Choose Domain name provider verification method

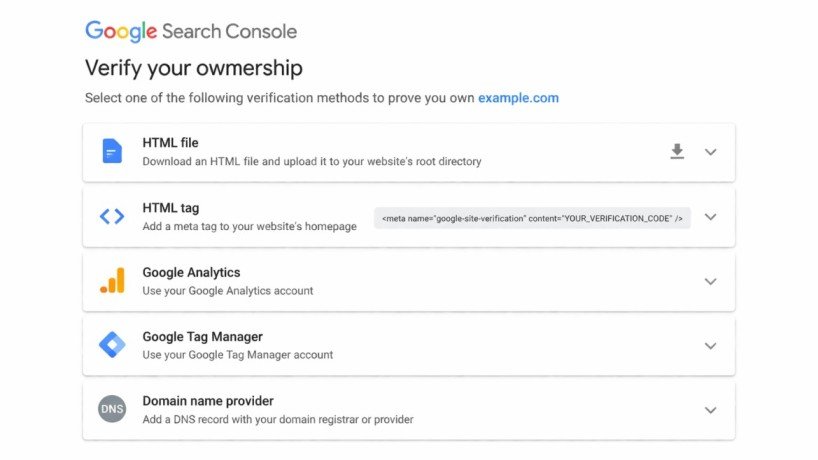click(207, 401)
